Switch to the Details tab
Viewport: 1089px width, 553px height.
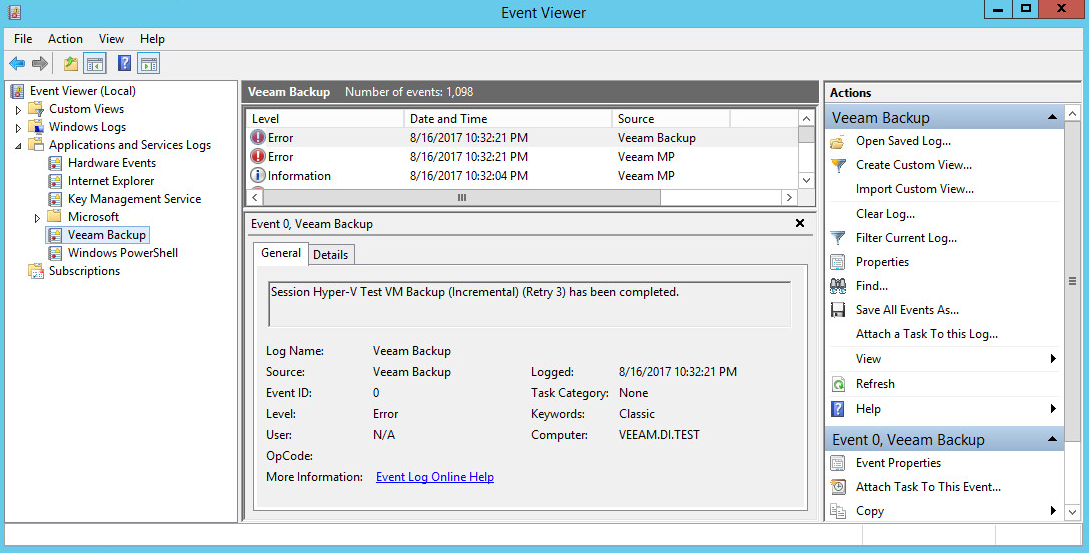coord(330,255)
